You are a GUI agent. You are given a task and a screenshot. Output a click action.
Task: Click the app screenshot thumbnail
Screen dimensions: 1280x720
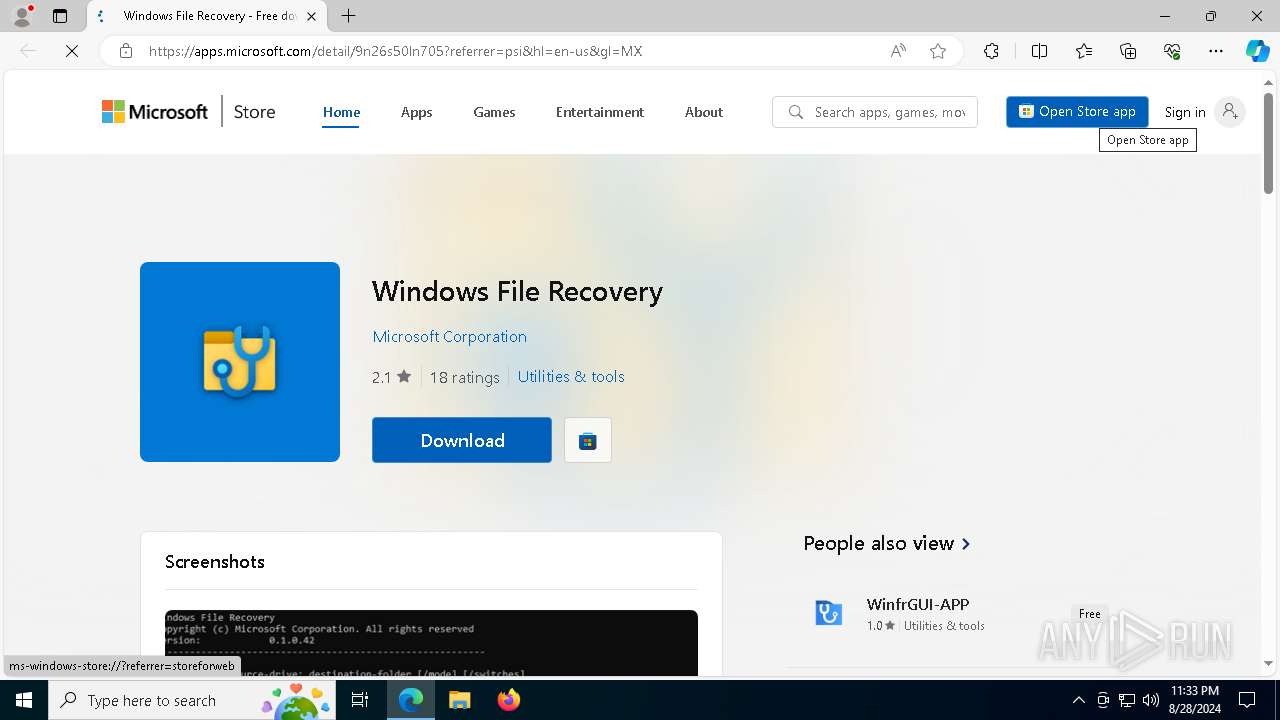pos(431,643)
